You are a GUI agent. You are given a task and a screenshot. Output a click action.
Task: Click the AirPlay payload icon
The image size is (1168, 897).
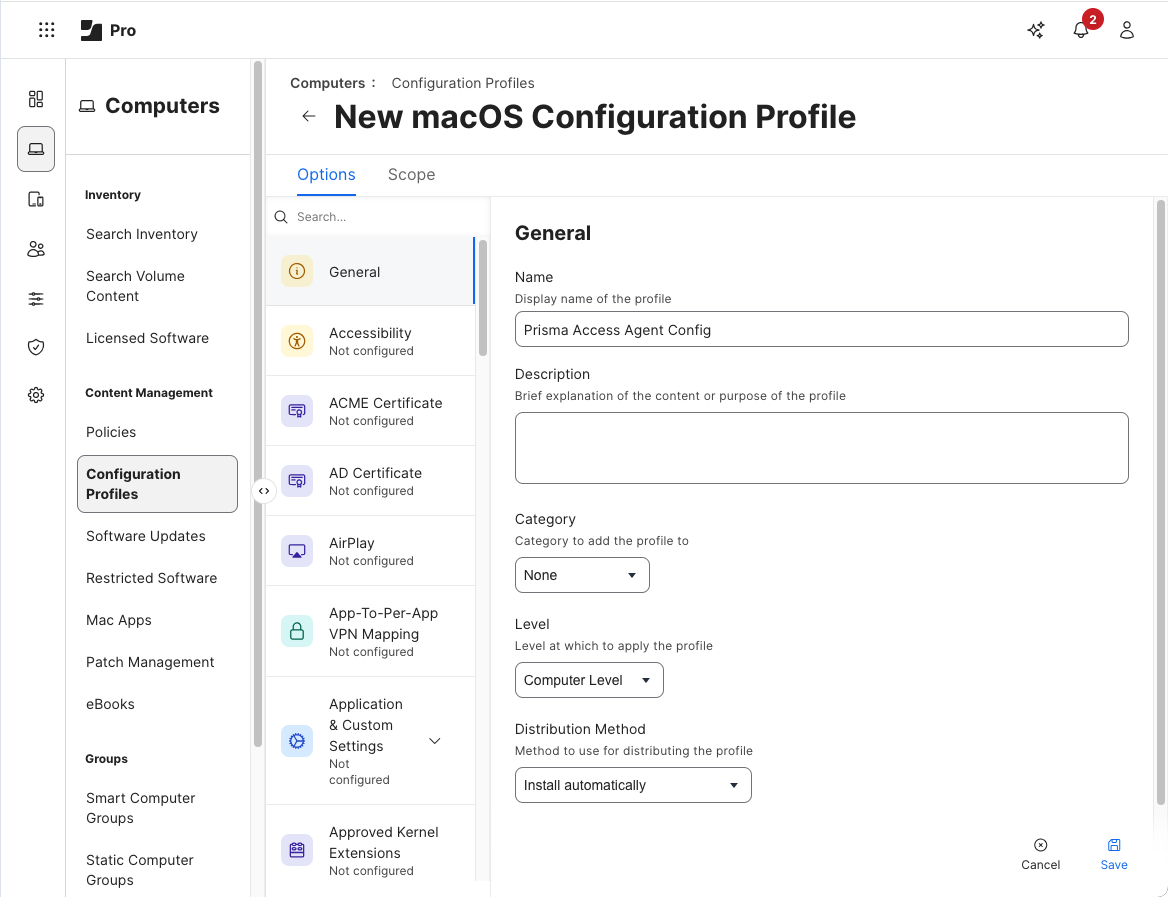point(296,550)
